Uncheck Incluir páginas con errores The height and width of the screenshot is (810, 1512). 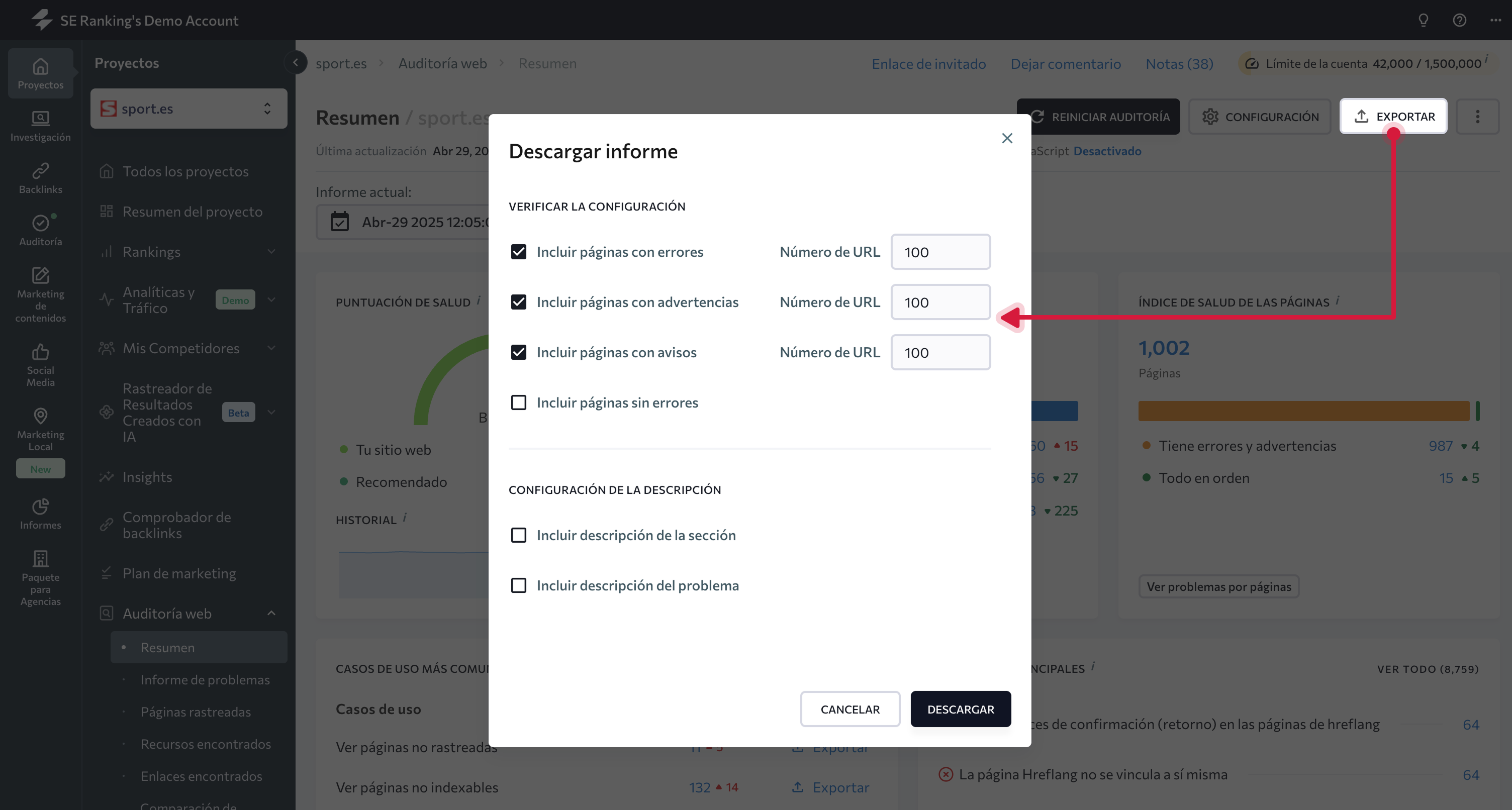(x=518, y=252)
